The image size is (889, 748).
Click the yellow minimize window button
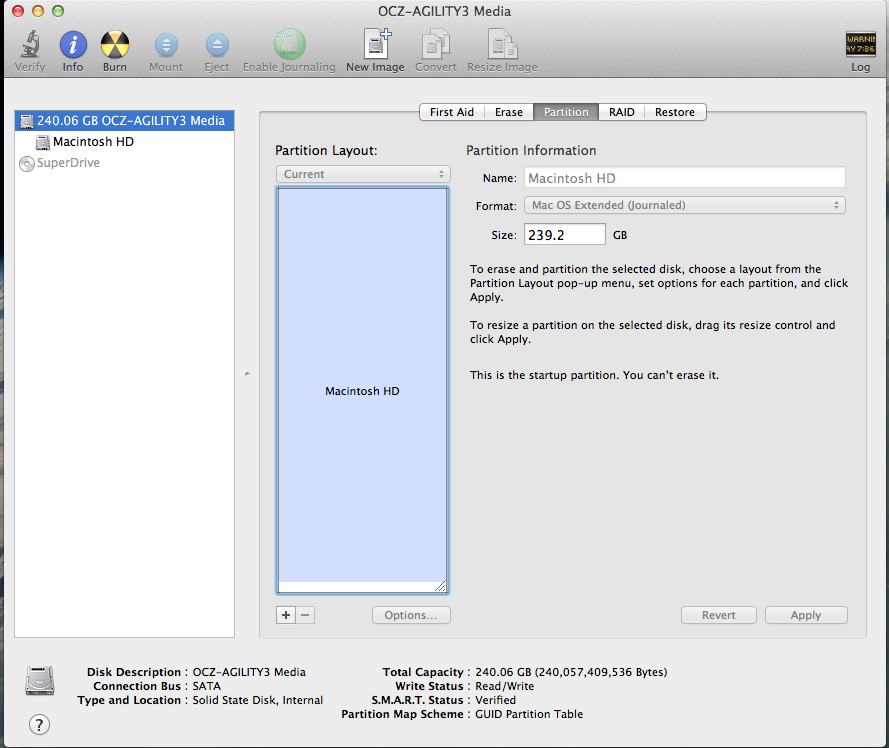38,11
